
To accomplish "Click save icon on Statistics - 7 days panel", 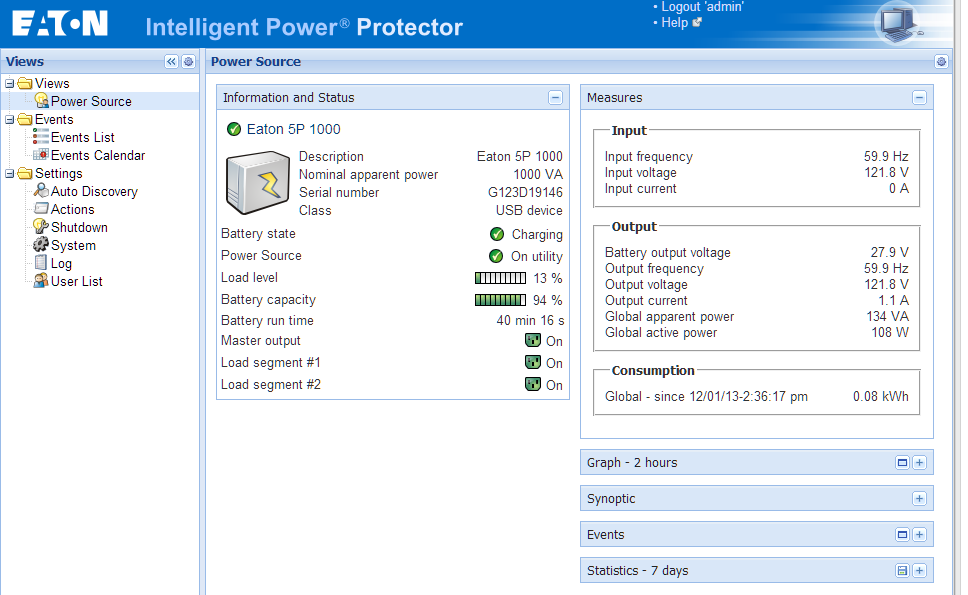I will tap(902, 570).
